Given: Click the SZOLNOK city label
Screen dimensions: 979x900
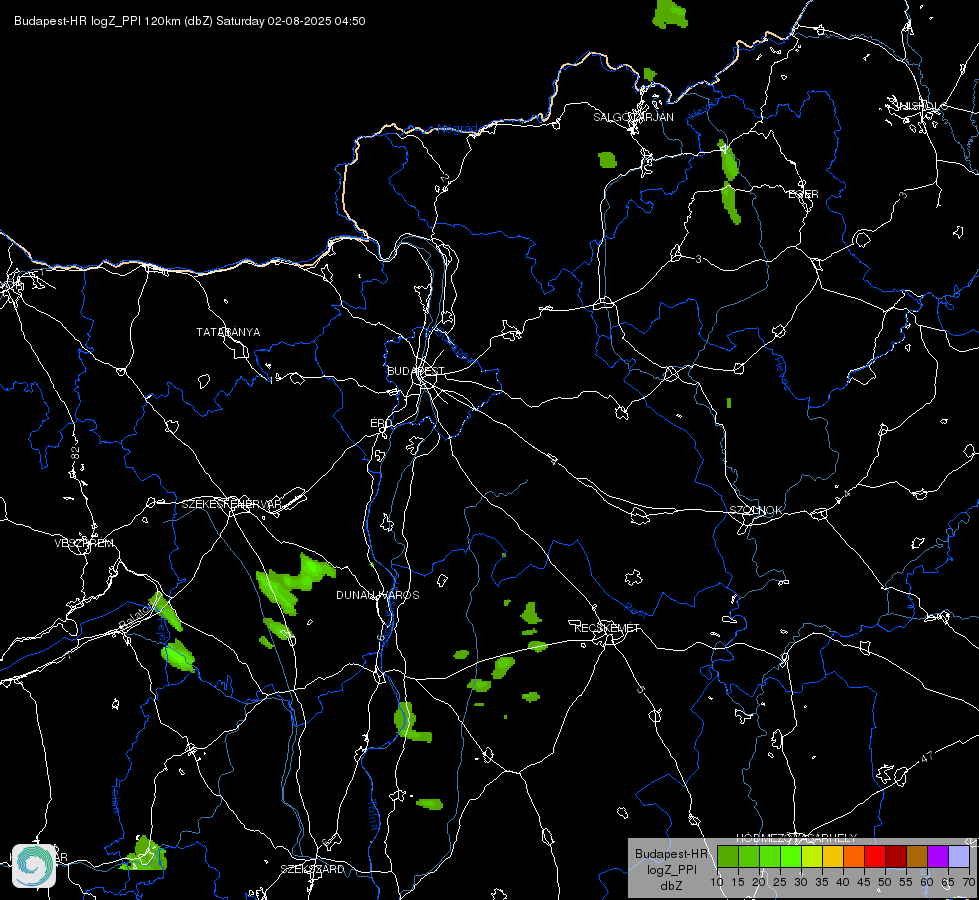Looking at the screenshot, I should click(x=755, y=510).
